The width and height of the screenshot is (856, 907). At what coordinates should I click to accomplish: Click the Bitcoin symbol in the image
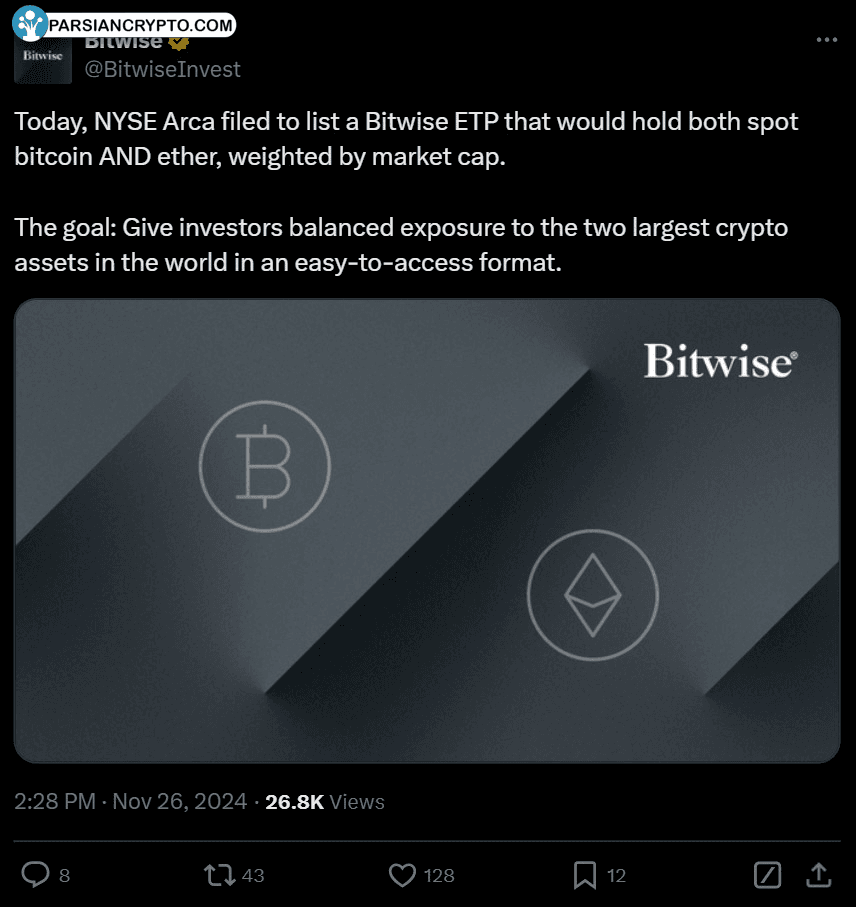tap(265, 466)
